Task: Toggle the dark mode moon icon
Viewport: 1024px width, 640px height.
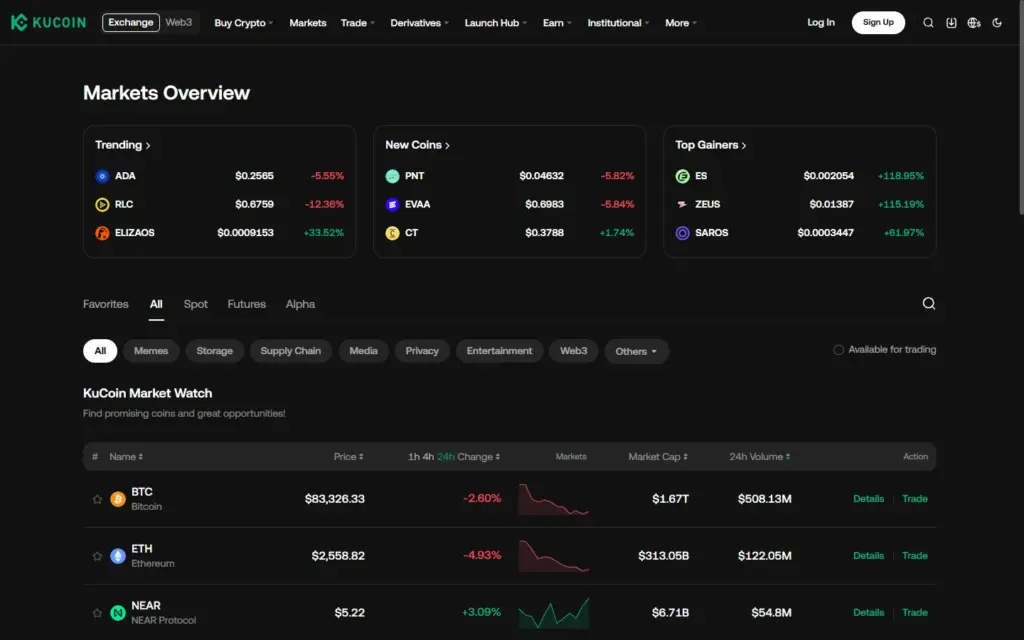Action: (997, 23)
